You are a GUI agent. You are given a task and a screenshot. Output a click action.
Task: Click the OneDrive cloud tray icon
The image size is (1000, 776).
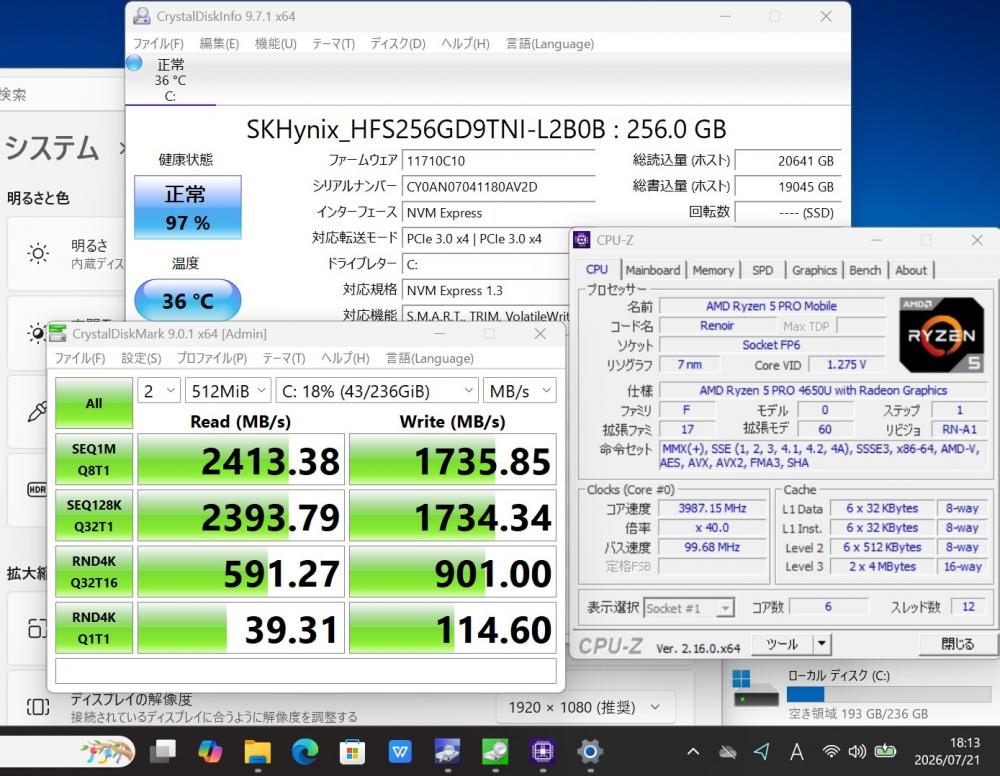coord(728,752)
